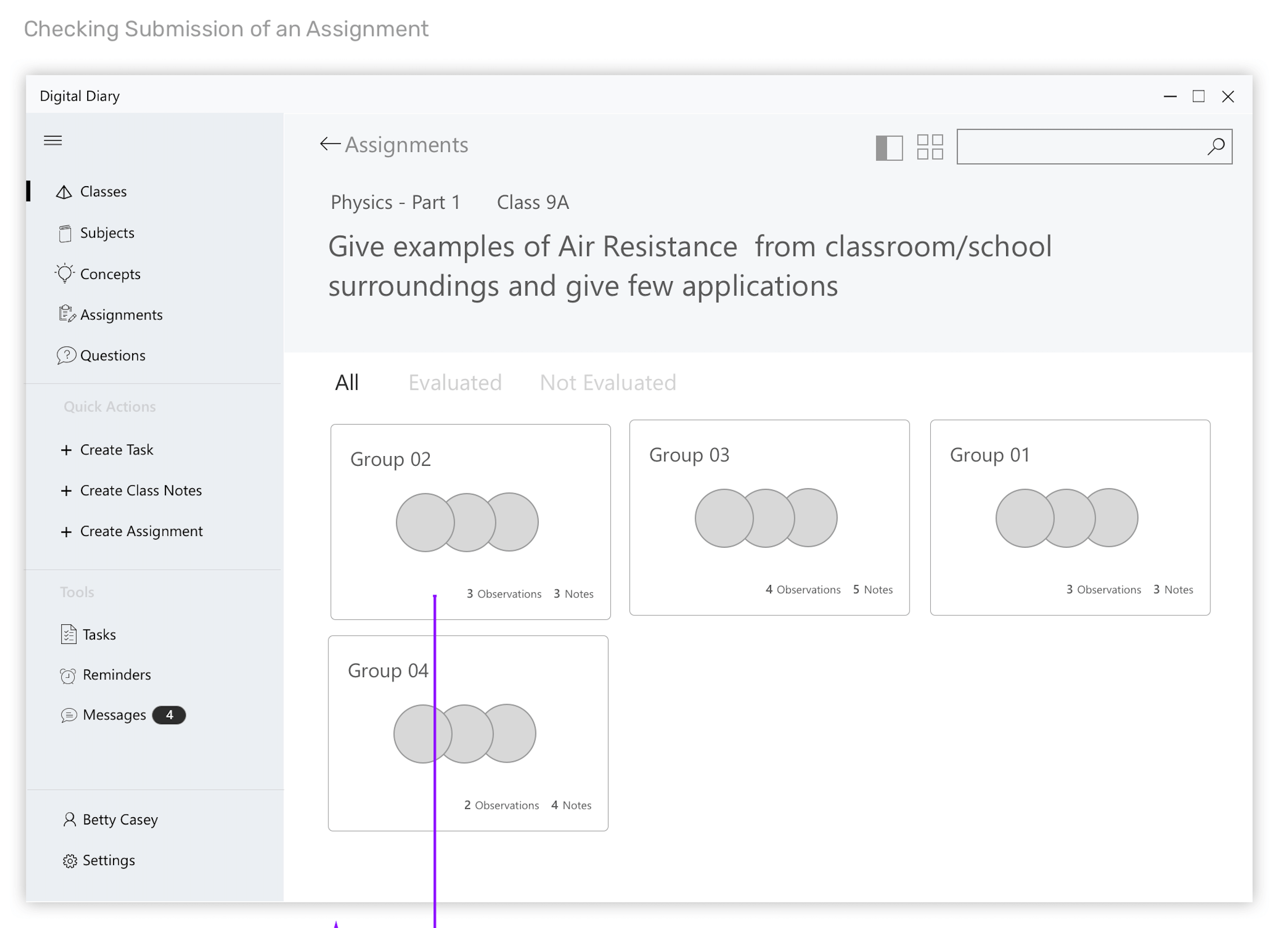Image resolution: width=1288 pixels, height=928 pixels.
Task: Open Questions in the sidebar
Action: tap(112, 355)
